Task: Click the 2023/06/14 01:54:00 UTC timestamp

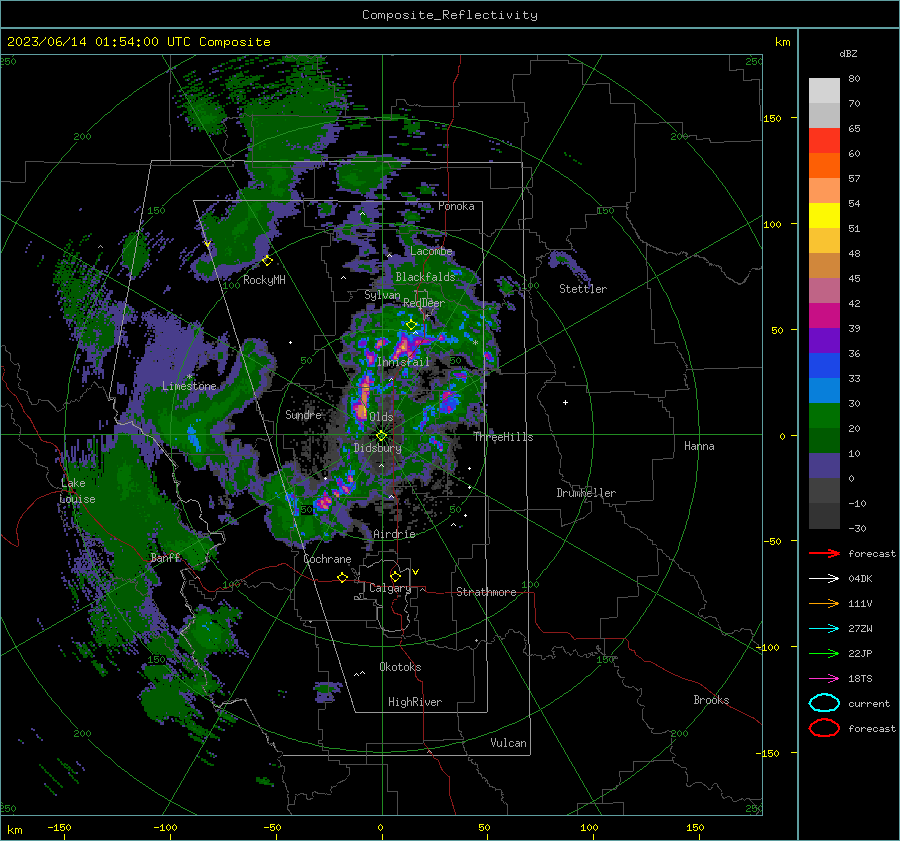Action: 138,42
